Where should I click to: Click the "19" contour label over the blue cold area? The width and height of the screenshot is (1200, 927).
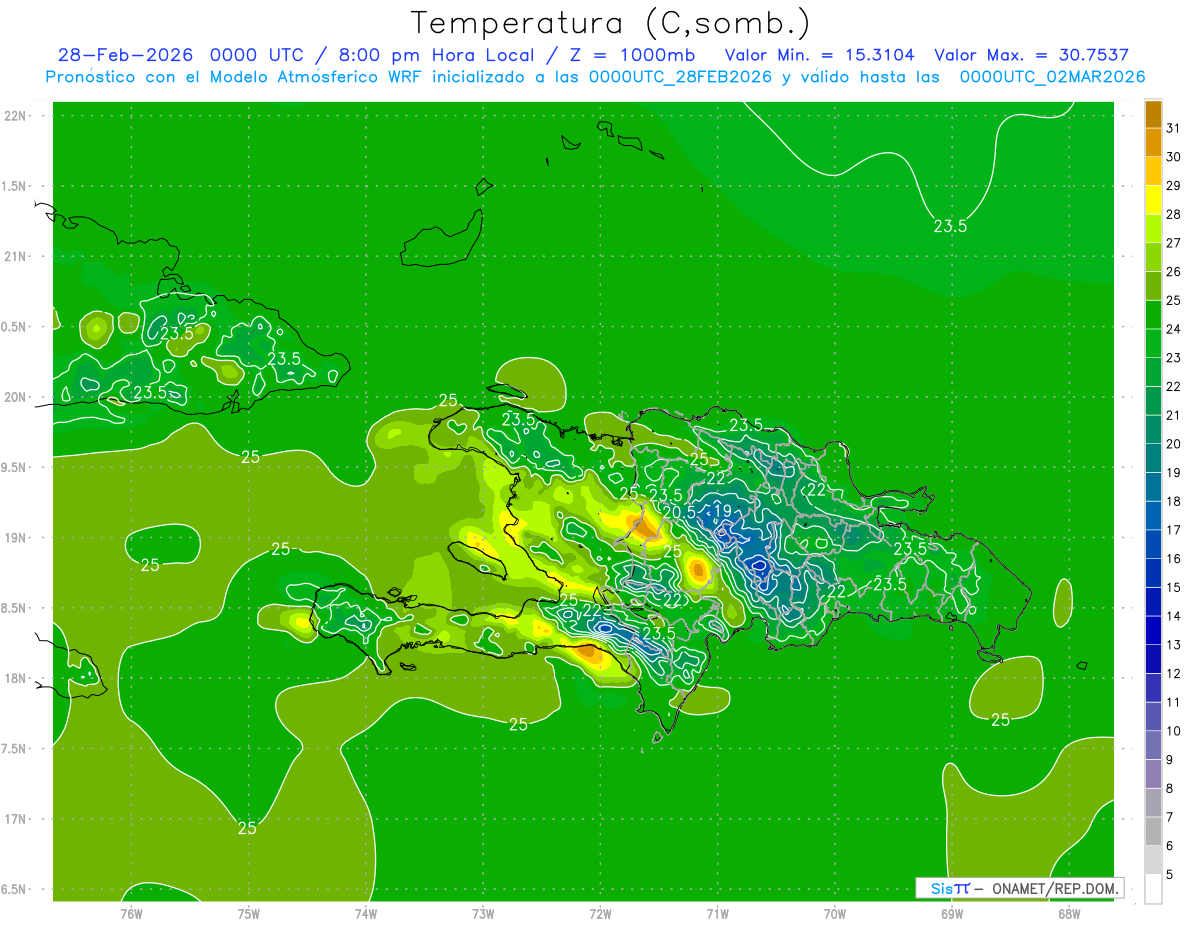[722, 510]
